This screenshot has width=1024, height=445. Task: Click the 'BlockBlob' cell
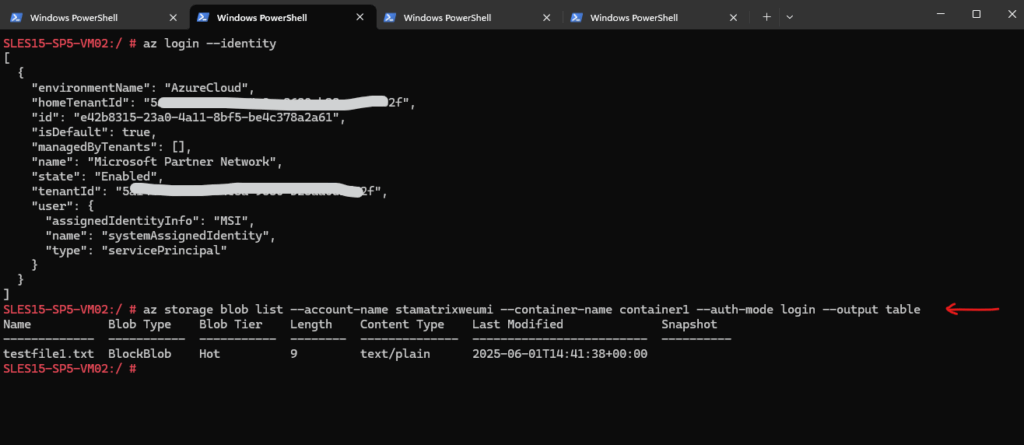click(x=139, y=354)
